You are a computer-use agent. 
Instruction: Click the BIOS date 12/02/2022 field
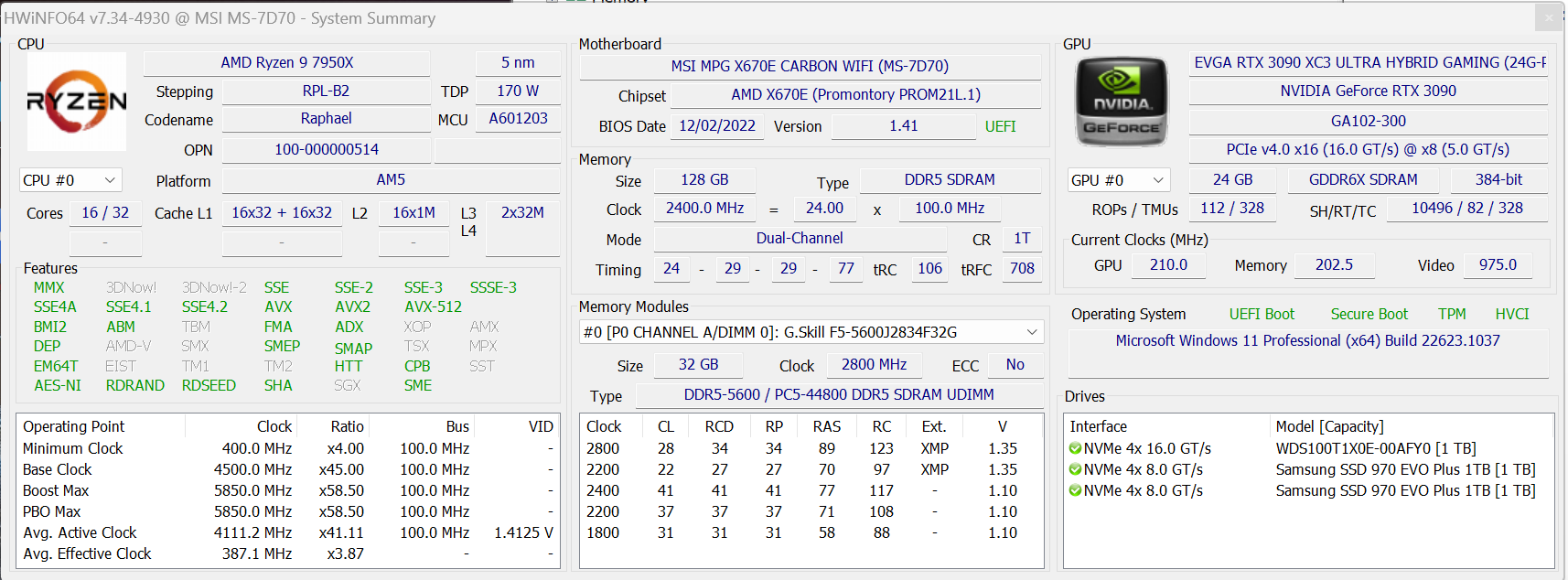717,126
